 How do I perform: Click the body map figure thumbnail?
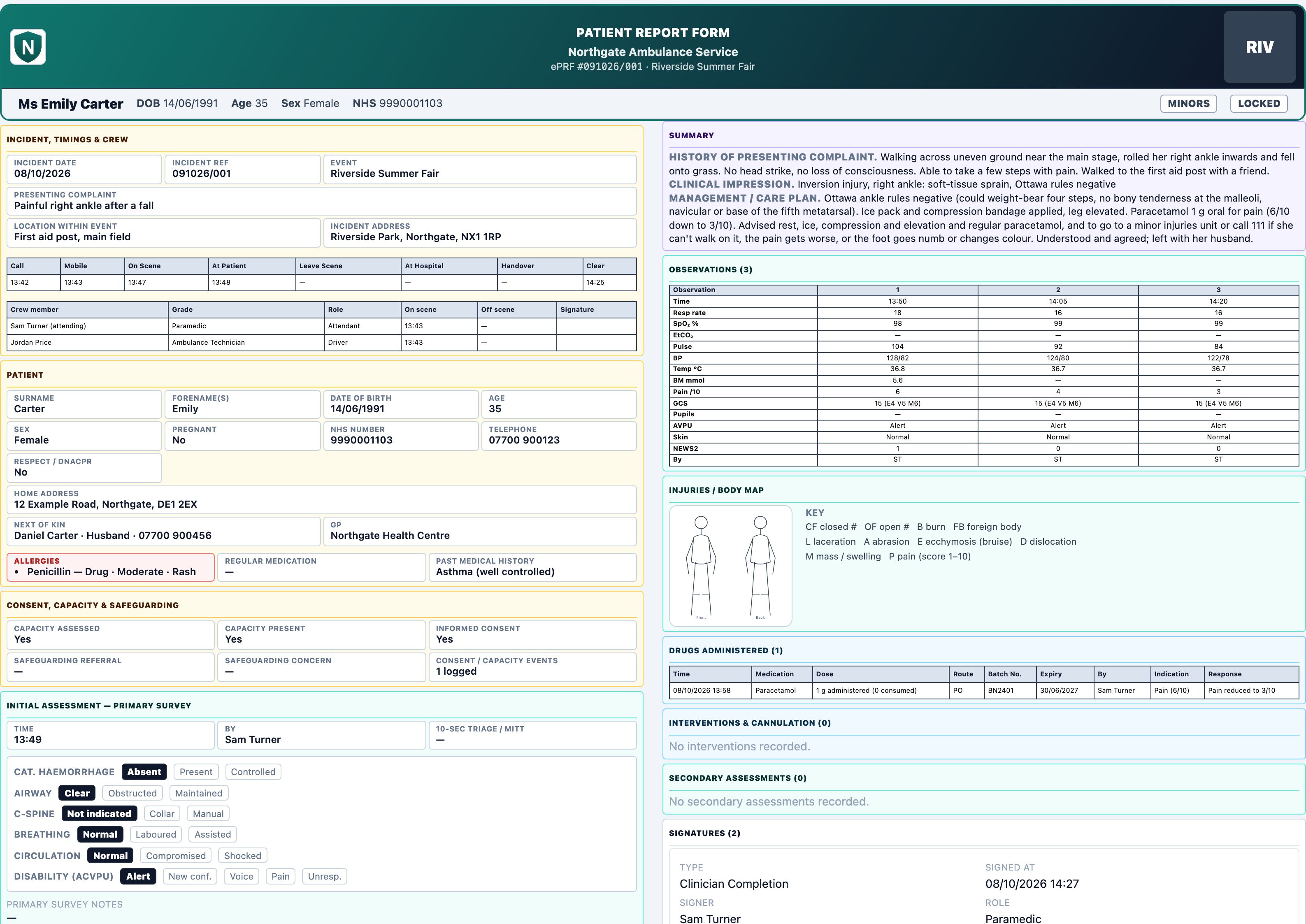[x=731, y=566]
